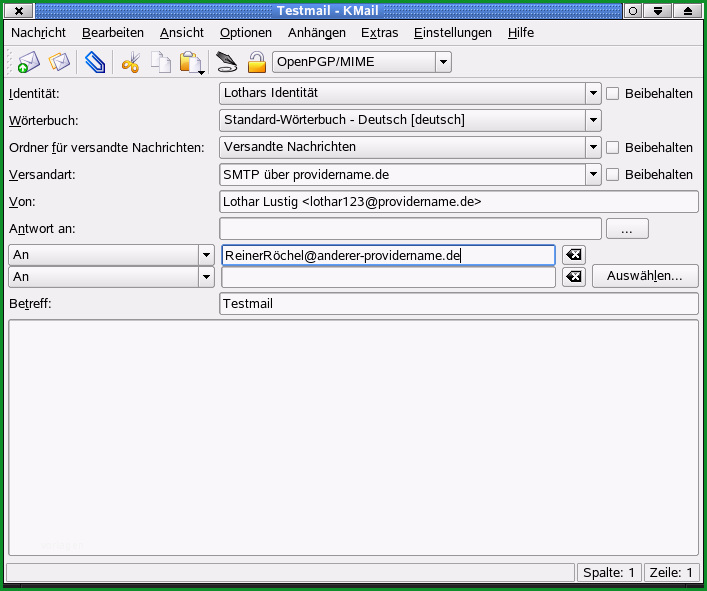Maximize window with the up-arrow titlebar button
Image resolution: width=707 pixels, height=591 pixels.
687,10
